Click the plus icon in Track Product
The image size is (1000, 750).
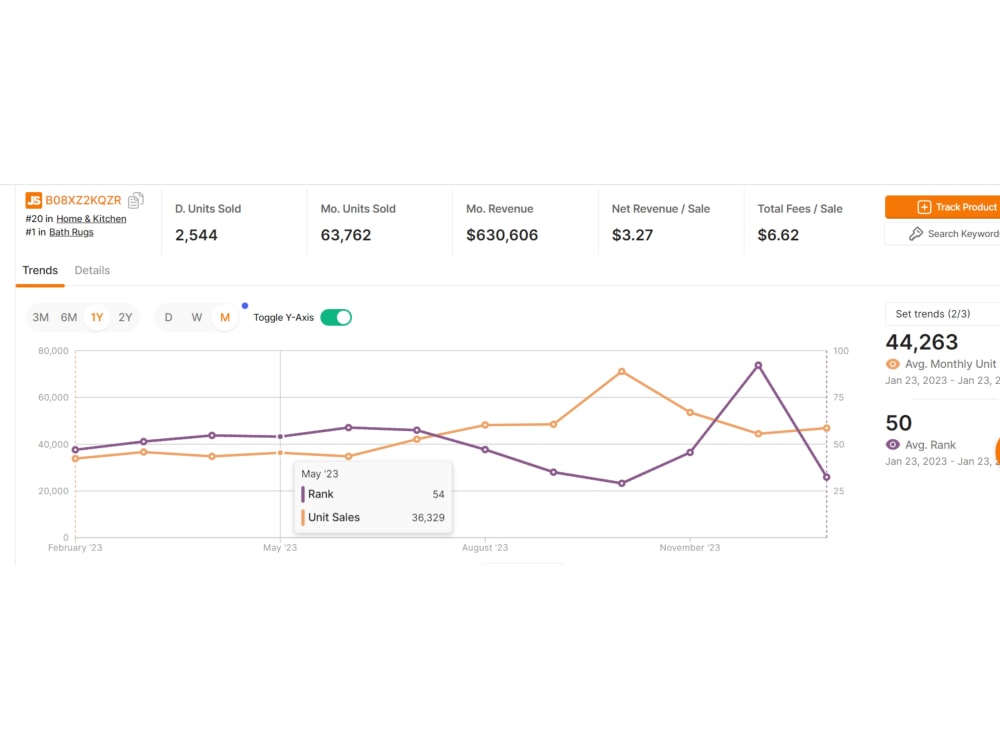point(923,207)
